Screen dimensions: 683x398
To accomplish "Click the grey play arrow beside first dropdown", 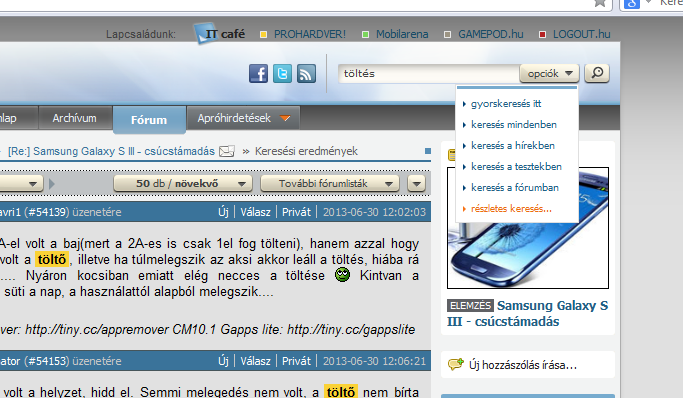I will (x=52, y=184).
